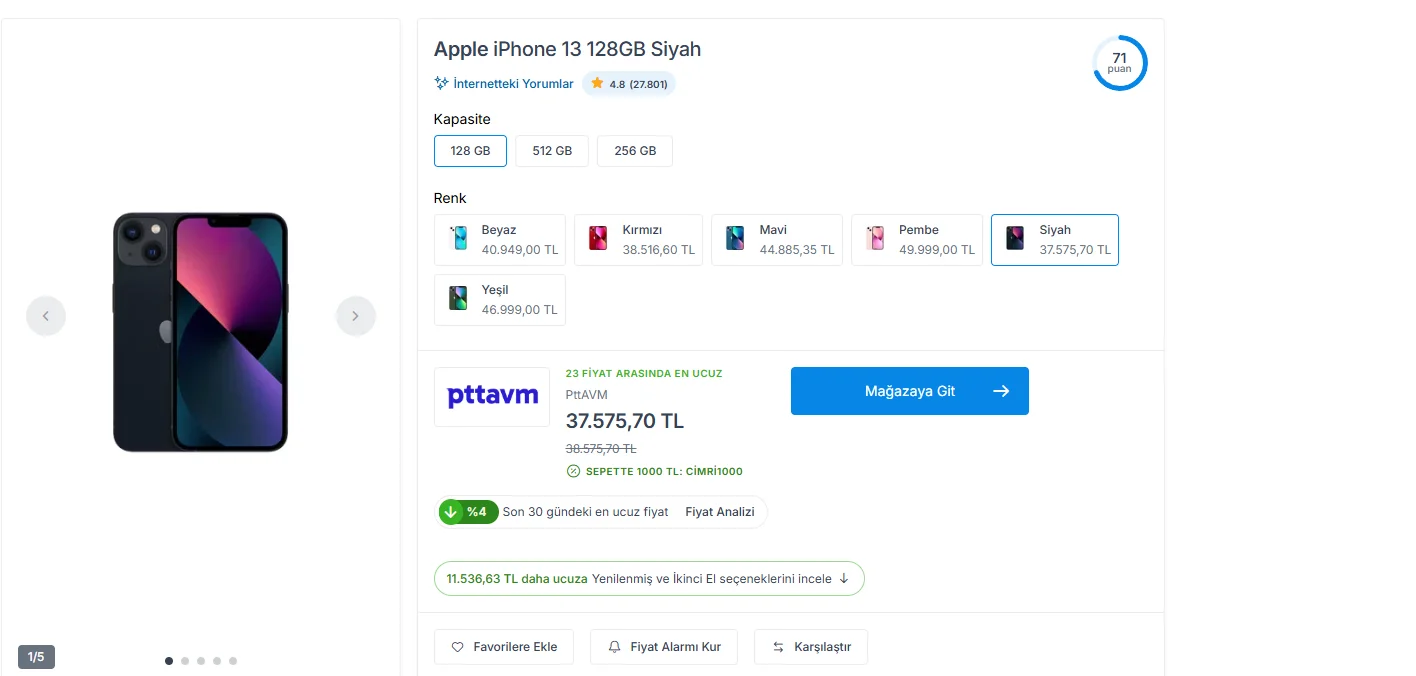The height and width of the screenshot is (676, 1416).
Task: Select the 512 GB capacity option
Action: click(x=552, y=151)
